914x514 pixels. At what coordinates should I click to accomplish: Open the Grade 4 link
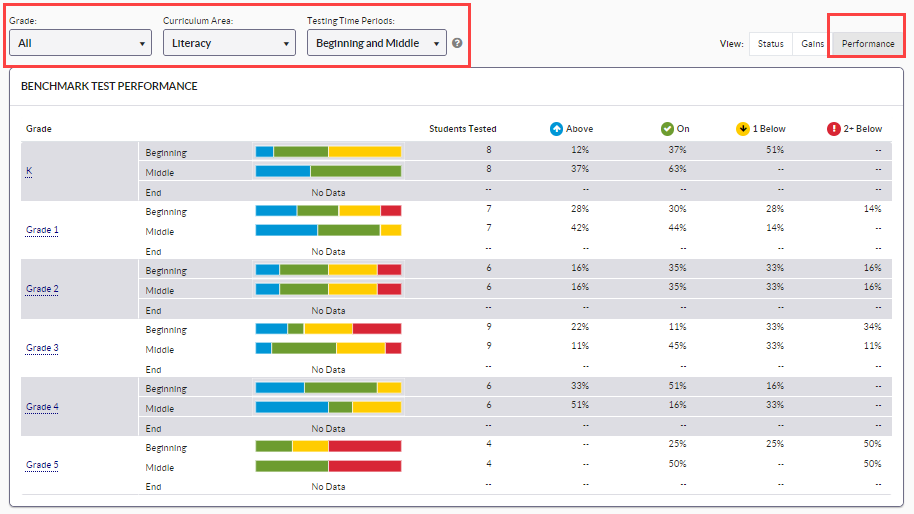pos(42,407)
